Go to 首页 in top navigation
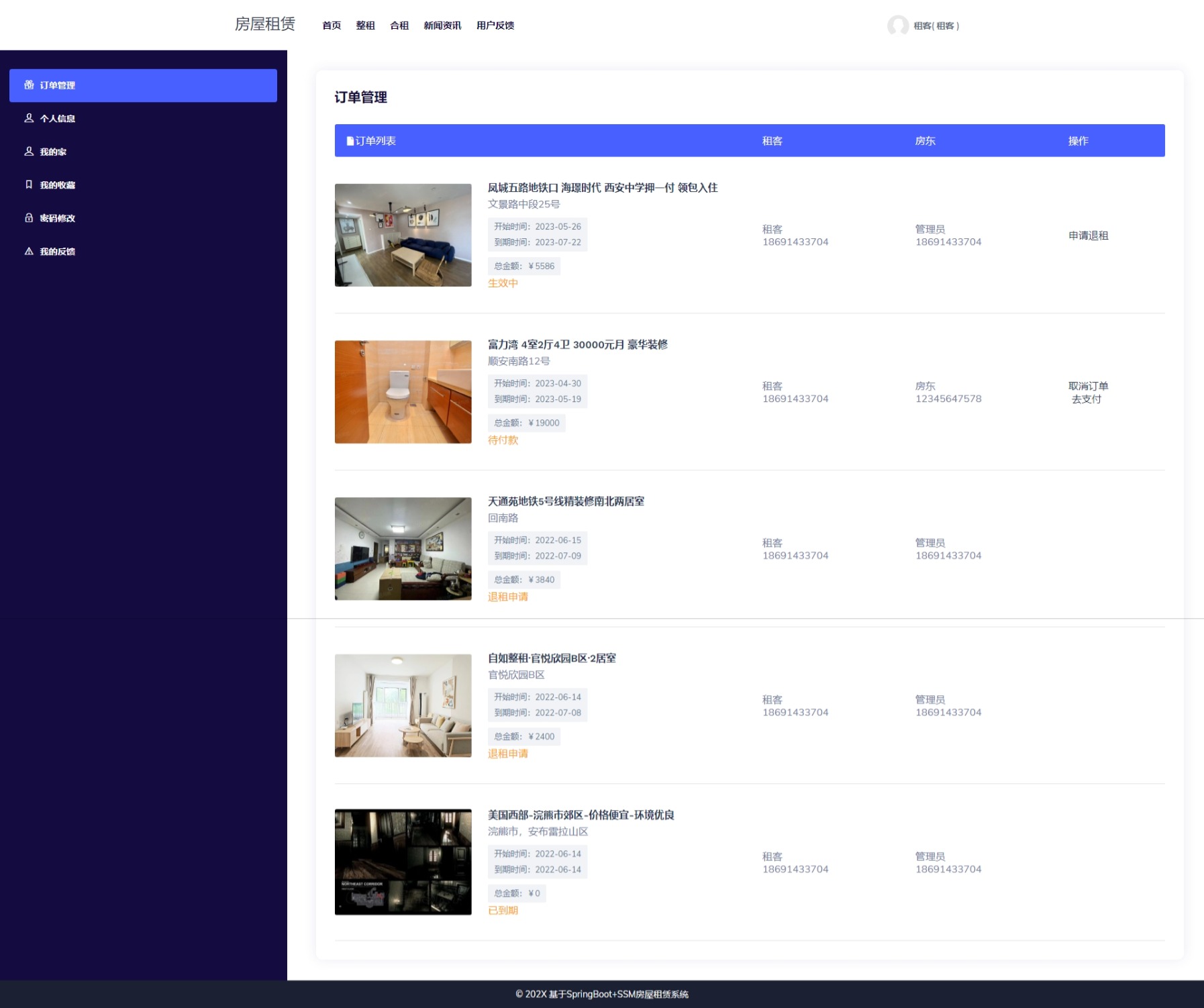The width and height of the screenshot is (1204, 1008). [x=332, y=26]
